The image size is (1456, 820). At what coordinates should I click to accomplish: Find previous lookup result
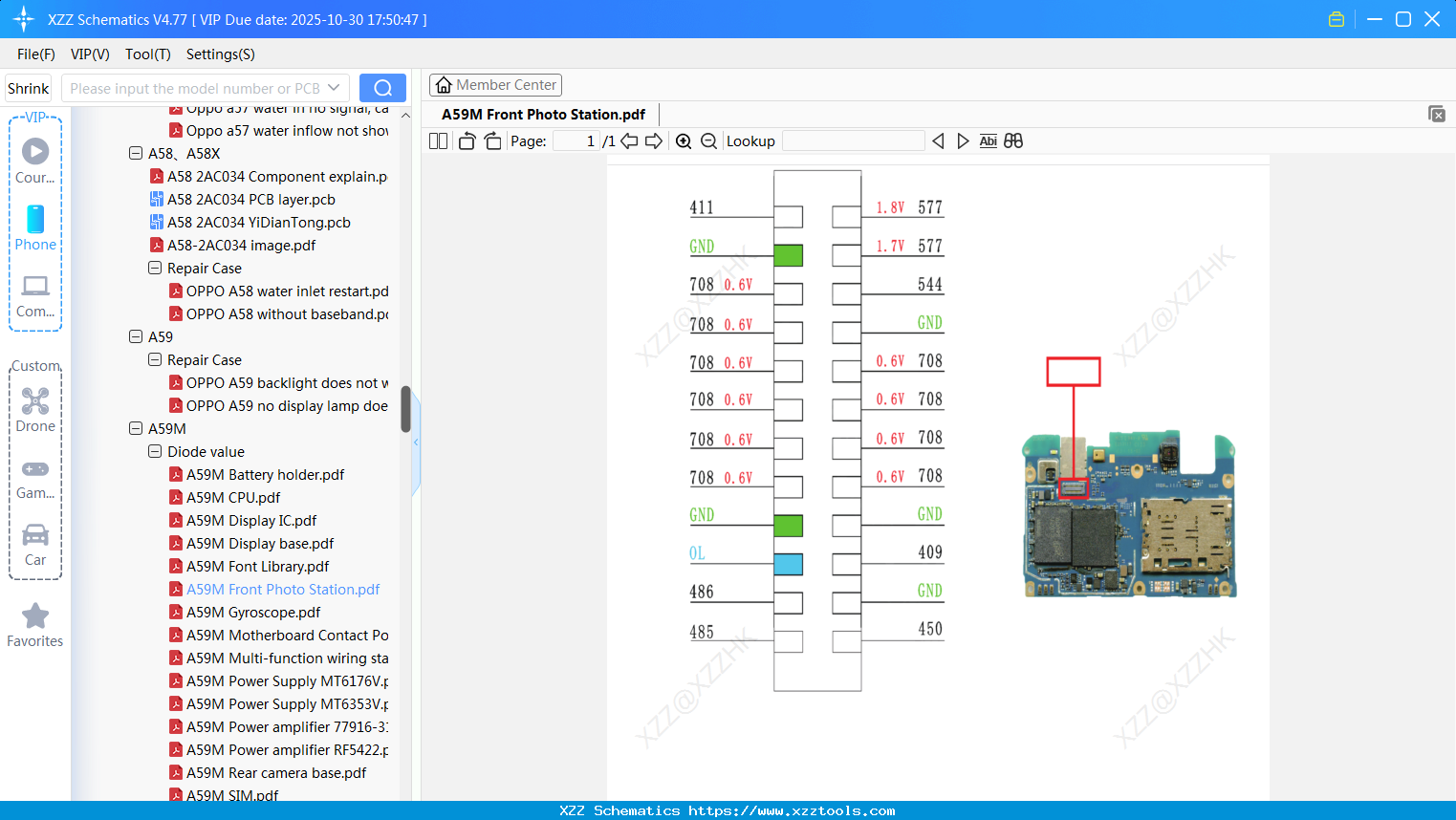coord(938,141)
